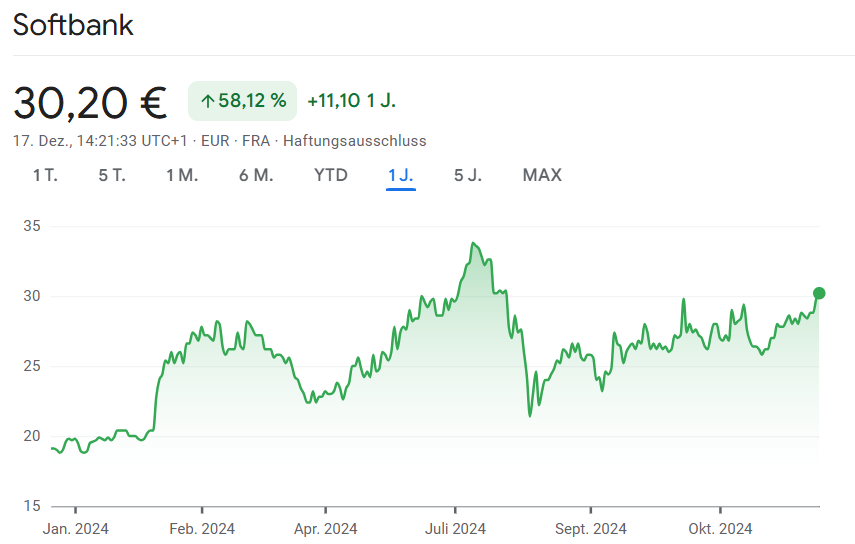Click the 20 y-axis label
Viewport: 855px width, 544px height.
click(x=32, y=436)
